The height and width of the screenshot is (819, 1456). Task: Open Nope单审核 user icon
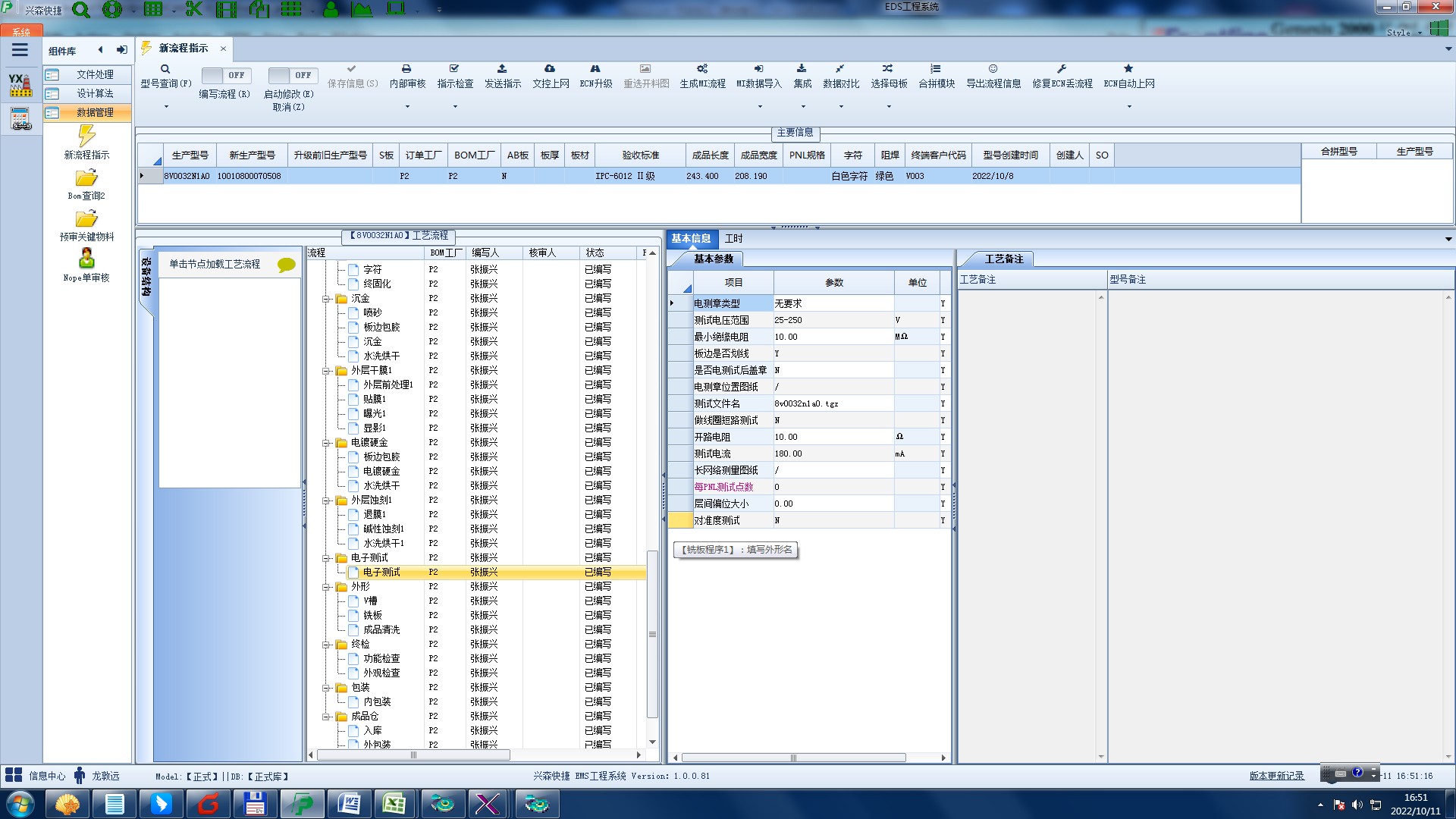86,259
